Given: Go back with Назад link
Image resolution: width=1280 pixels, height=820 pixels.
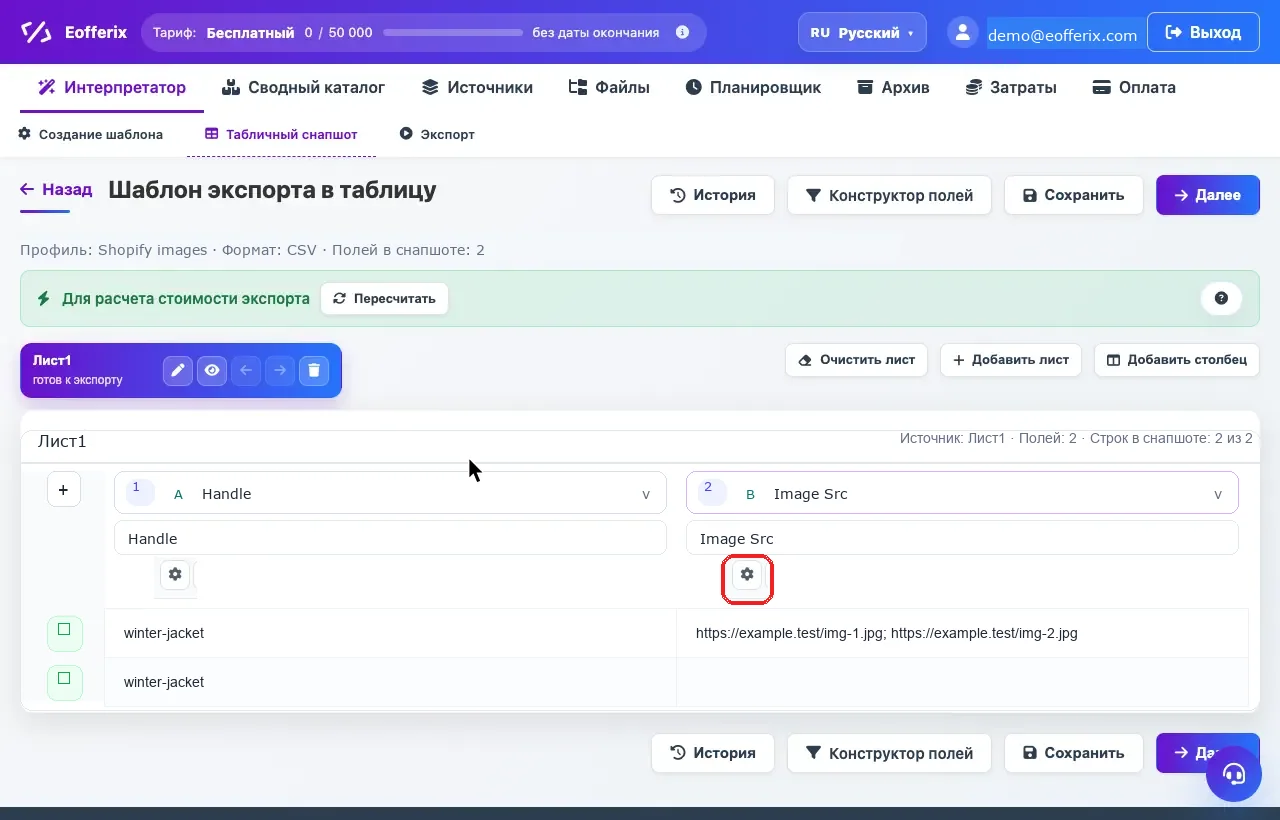Looking at the screenshot, I should click(56, 189).
